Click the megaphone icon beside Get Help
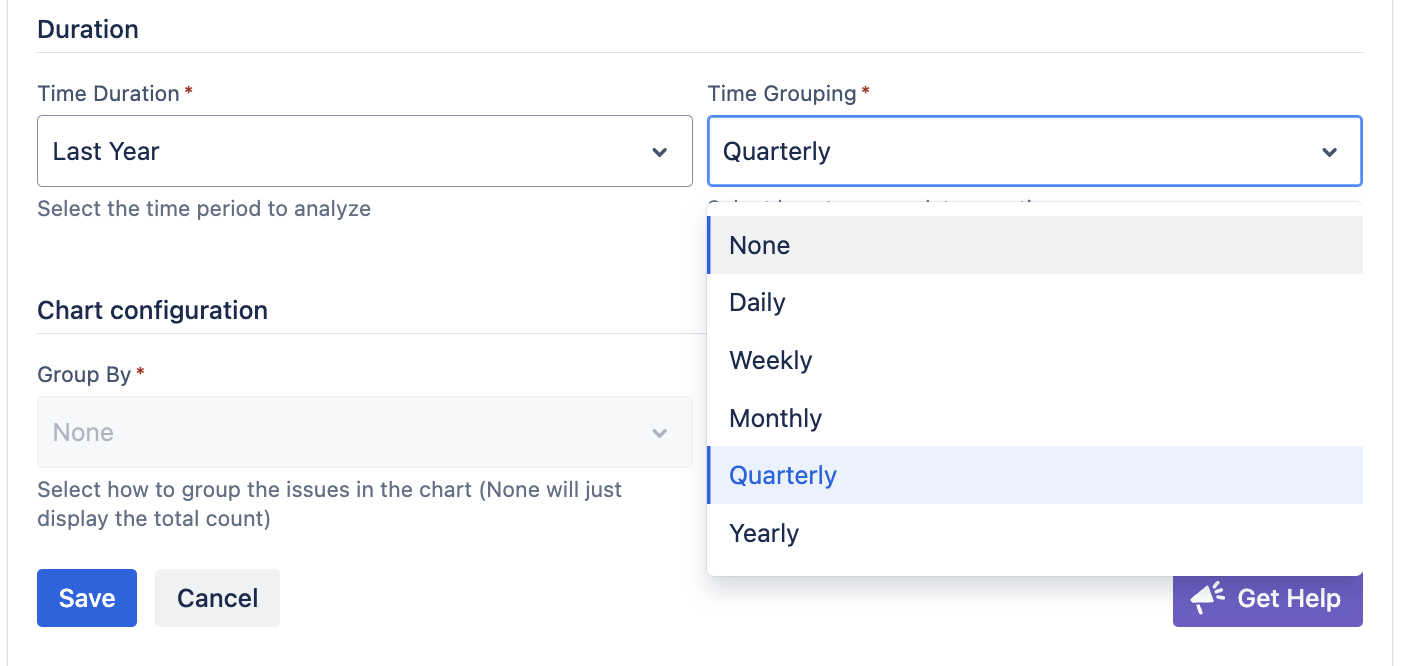 1208,598
